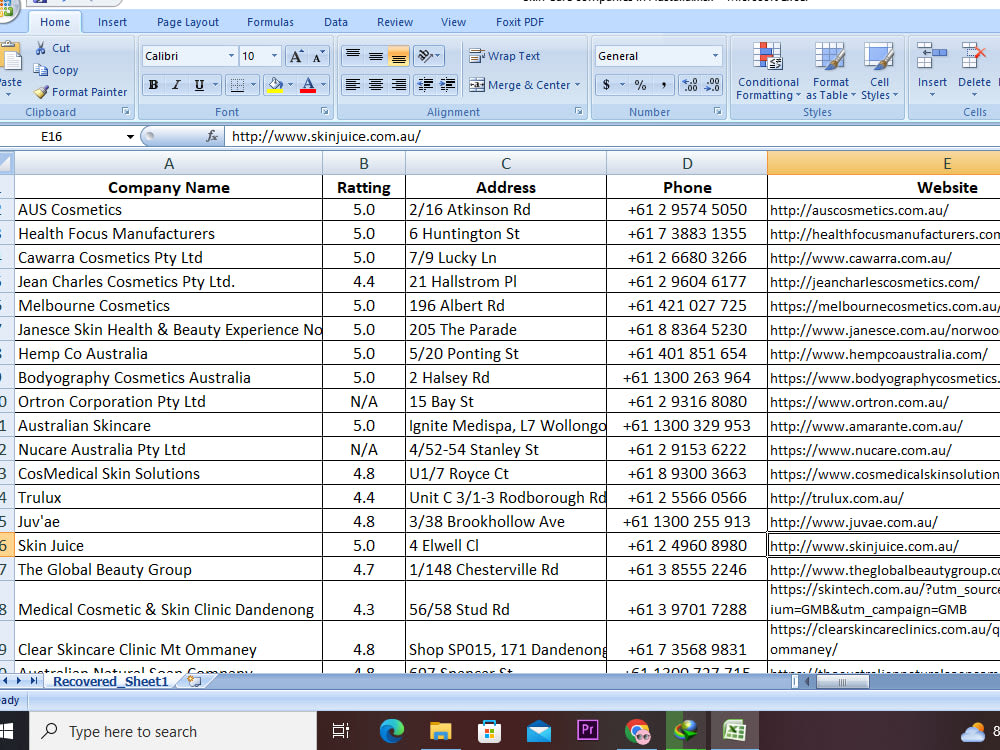Open the Font dropdown showing Calibri
The image size is (1000, 750).
[188, 55]
